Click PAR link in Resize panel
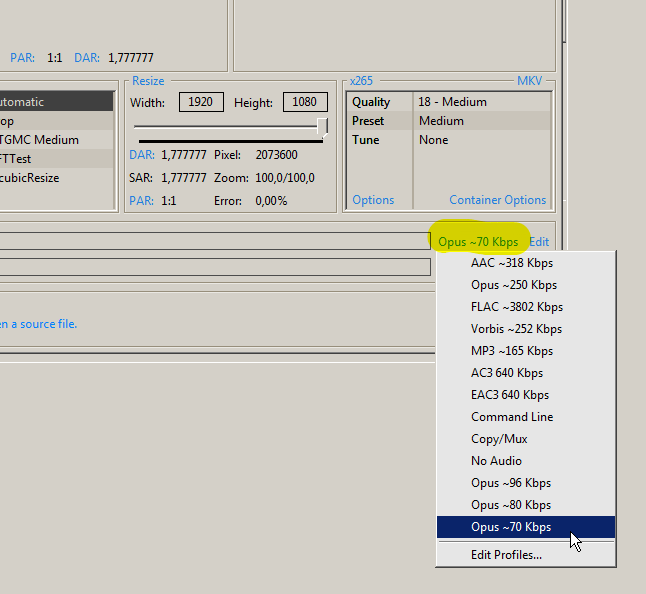Image resolution: width=646 pixels, height=594 pixels. (141, 201)
